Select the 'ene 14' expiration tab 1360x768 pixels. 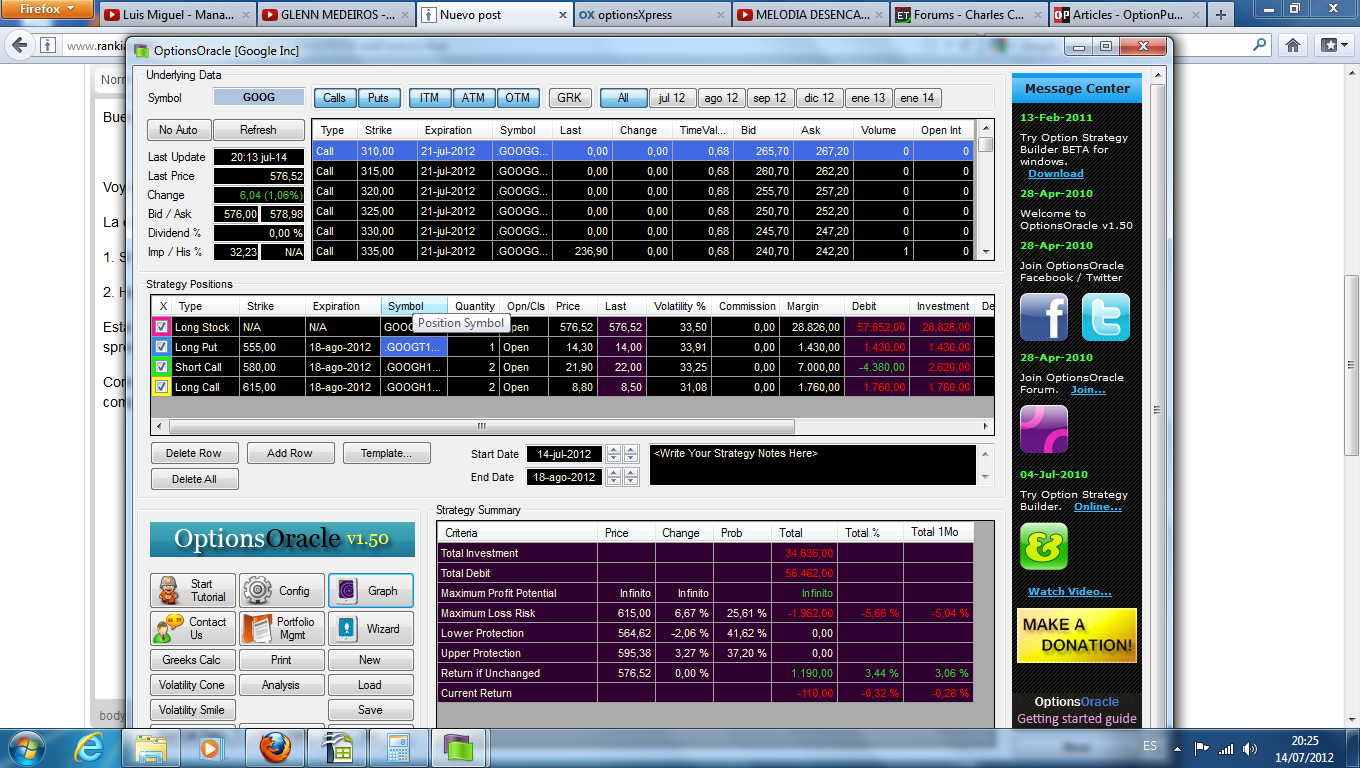tap(917, 98)
